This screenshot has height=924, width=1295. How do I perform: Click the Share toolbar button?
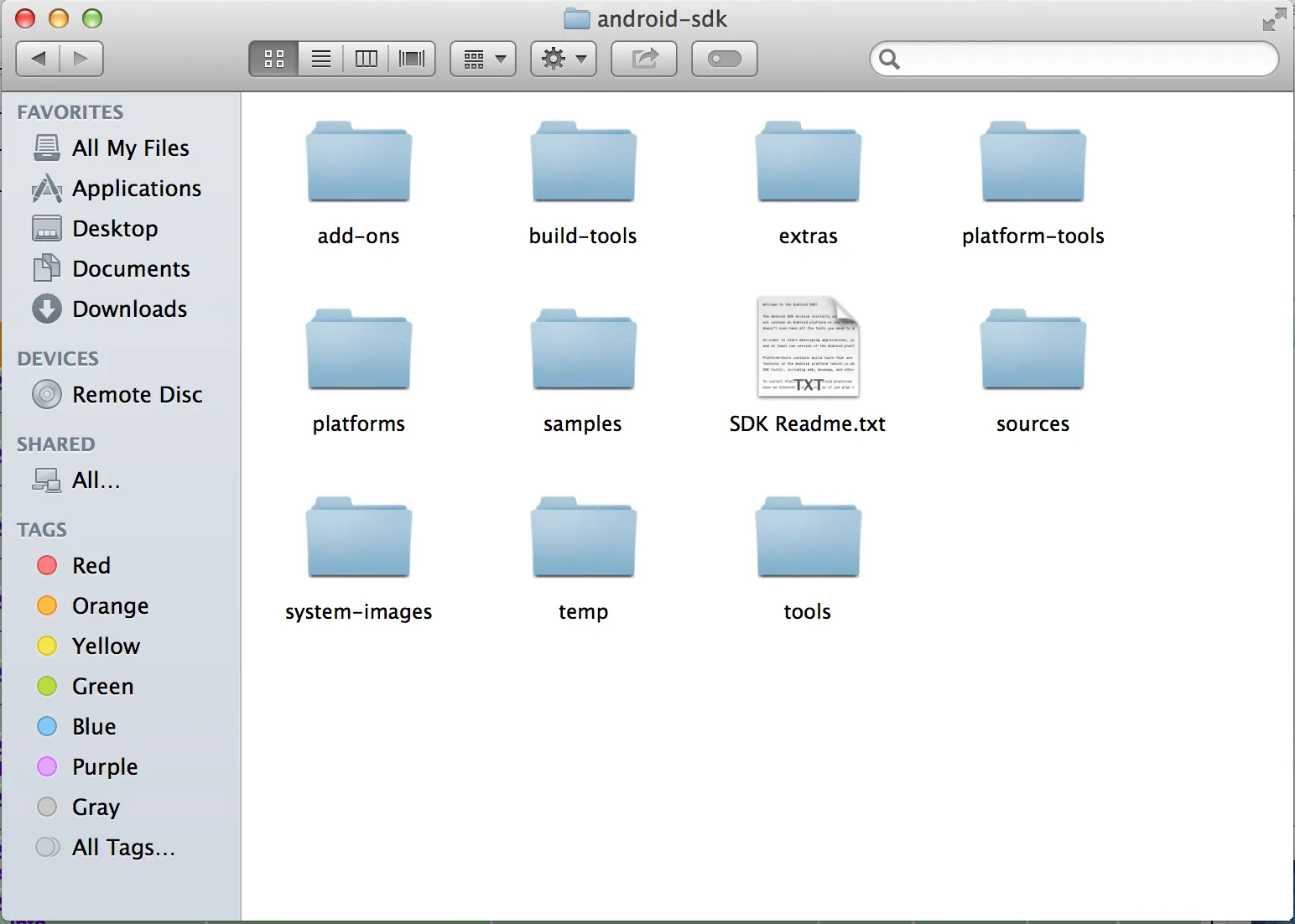coord(644,59)
